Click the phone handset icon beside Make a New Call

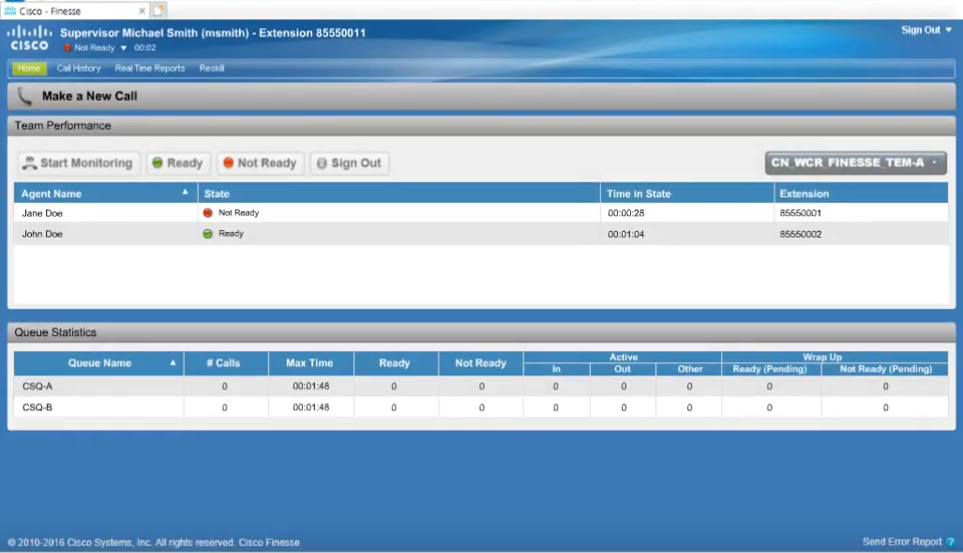(25, 96)
